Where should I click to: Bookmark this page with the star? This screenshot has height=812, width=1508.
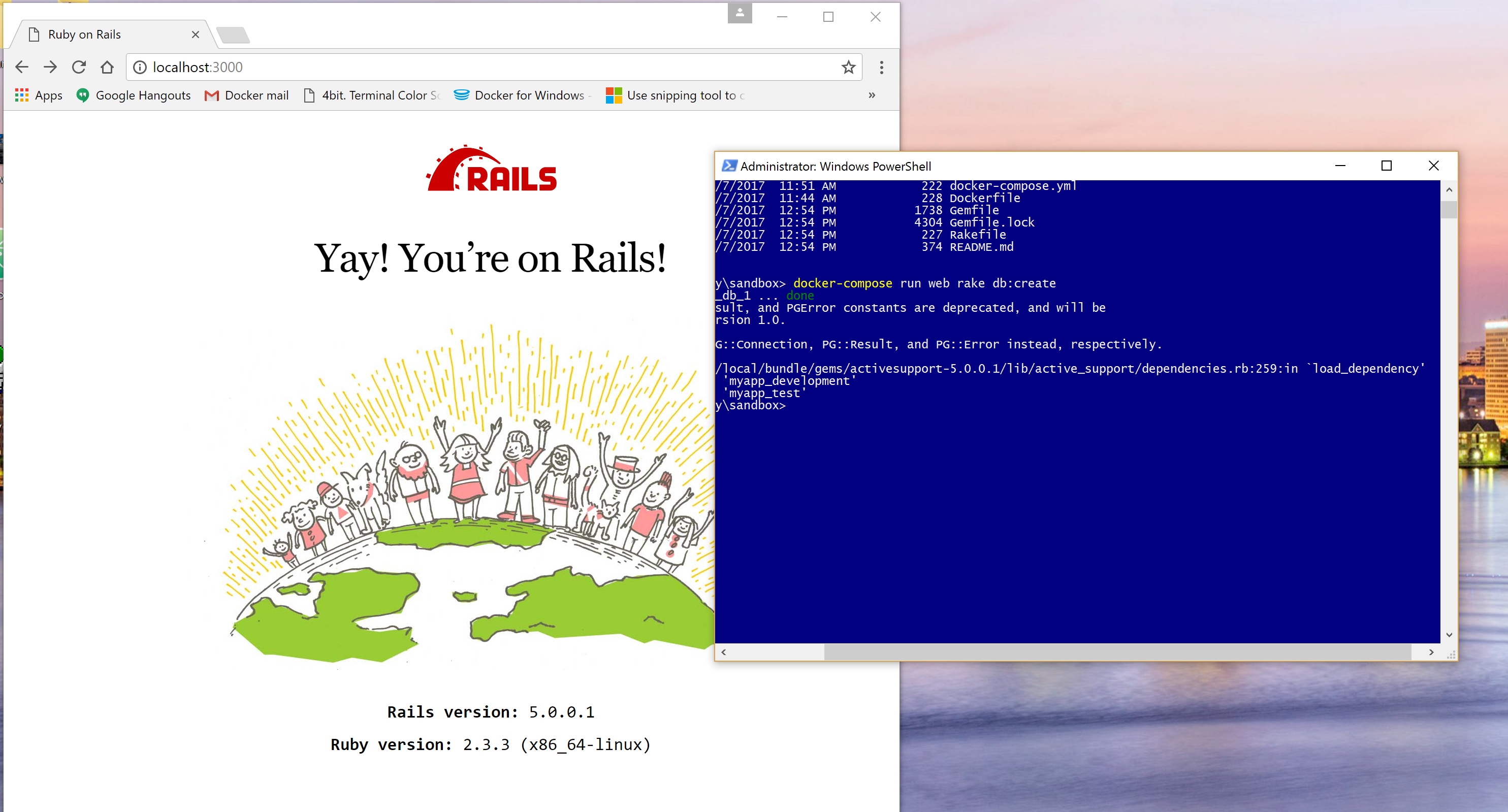tap(848, 68)
